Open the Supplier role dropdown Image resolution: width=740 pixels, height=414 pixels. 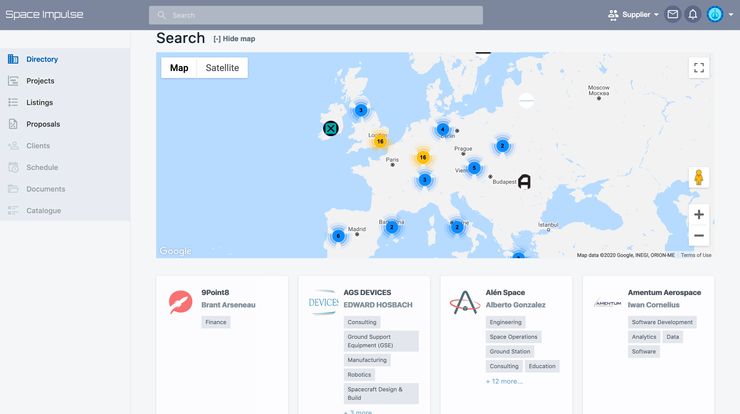click(633, 15)
